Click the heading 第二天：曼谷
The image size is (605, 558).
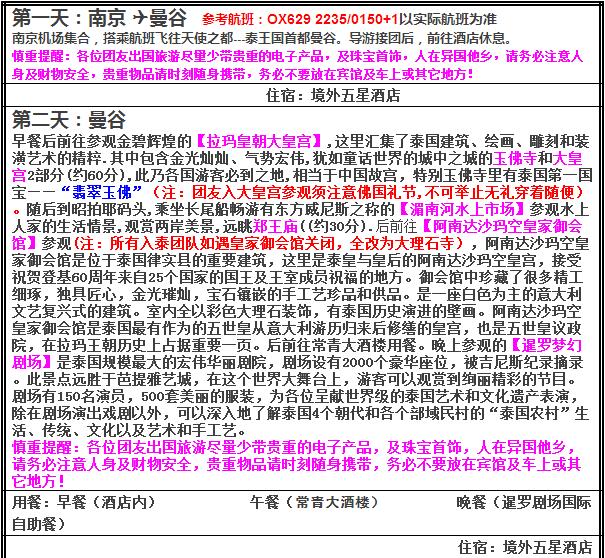[x=69, y=120]
